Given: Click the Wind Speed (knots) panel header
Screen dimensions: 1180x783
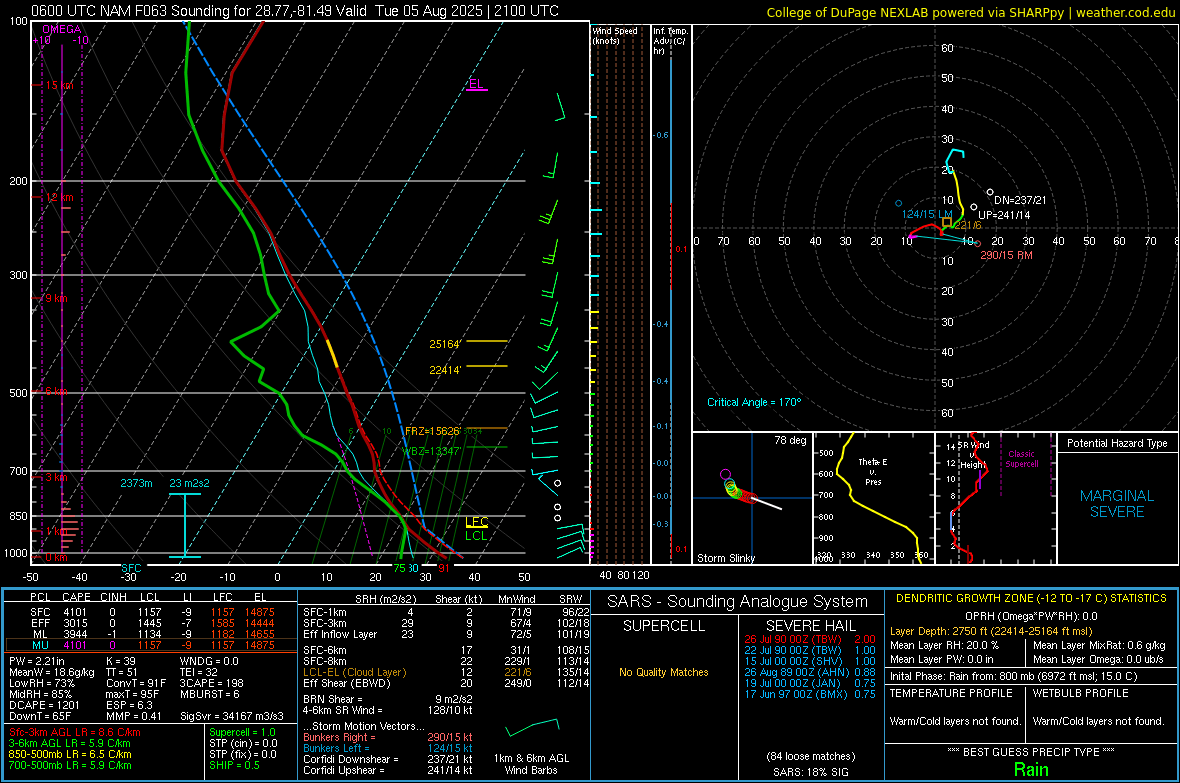Looking at the screenshot, I should [x=615, y=35].
